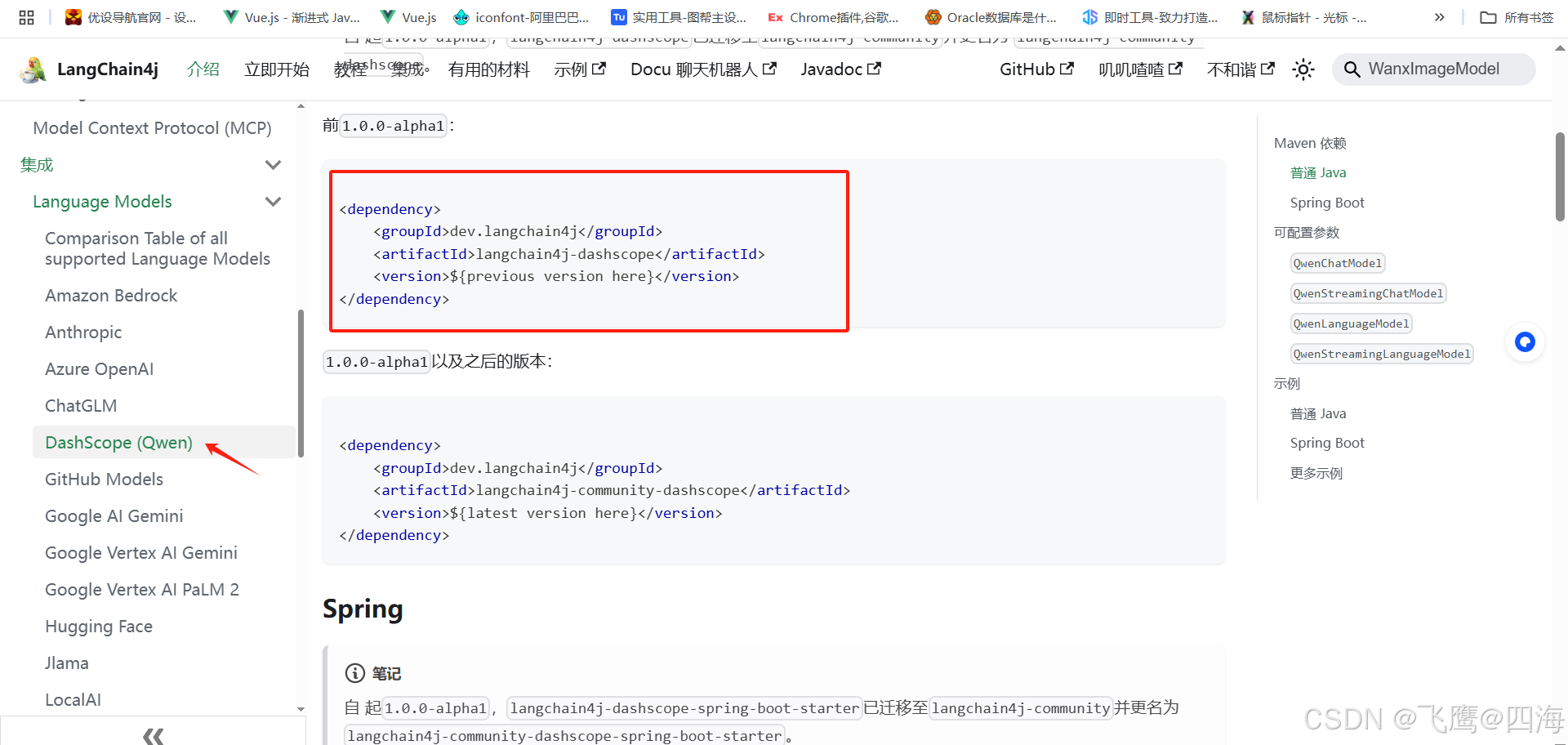1568x745 pixels.
Task: Click sidebar scrollbar down arrow
Action: (301, 709)
